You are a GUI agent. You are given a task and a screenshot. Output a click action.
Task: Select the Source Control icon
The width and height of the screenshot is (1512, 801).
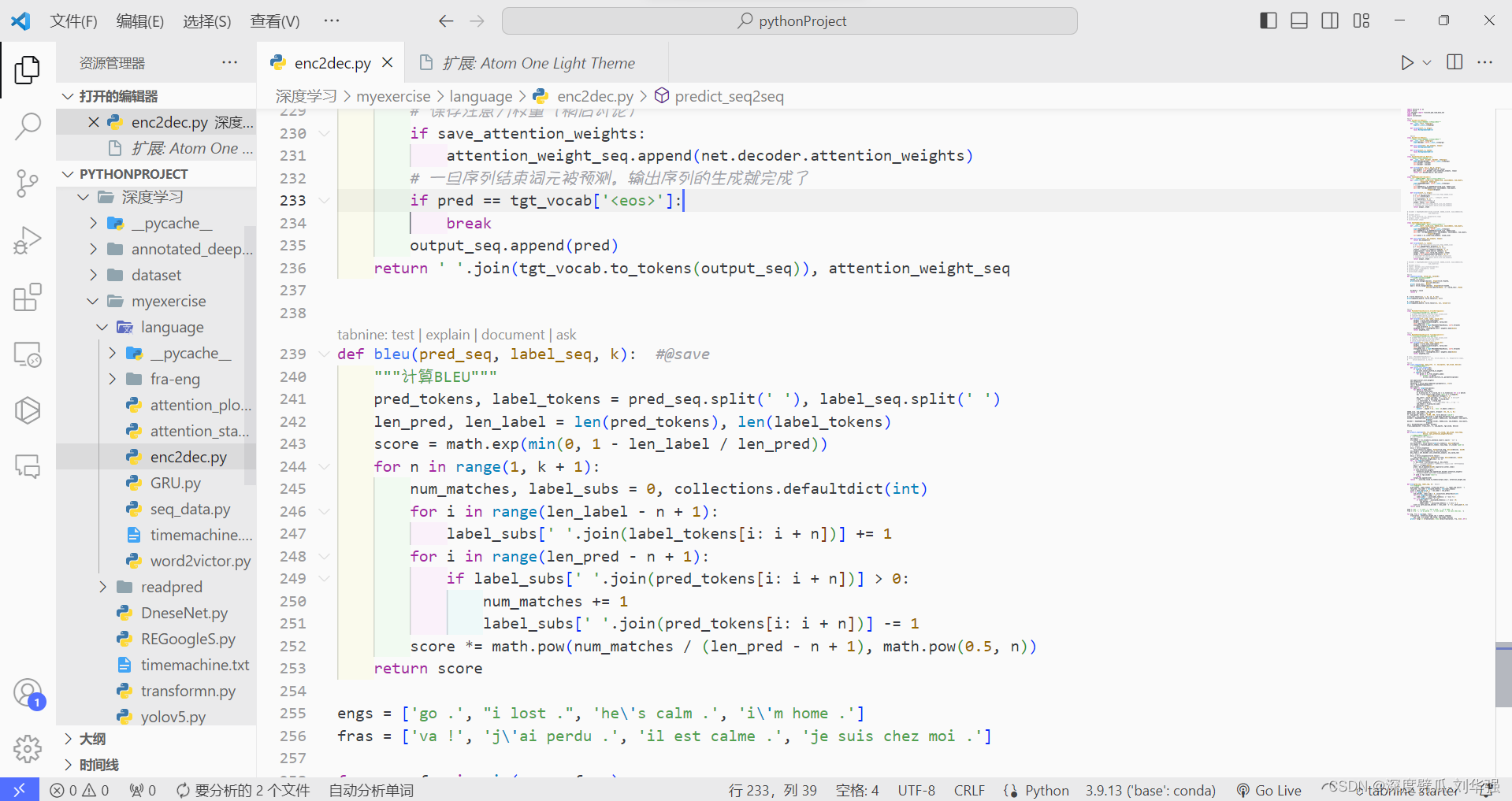coord(28,183)
